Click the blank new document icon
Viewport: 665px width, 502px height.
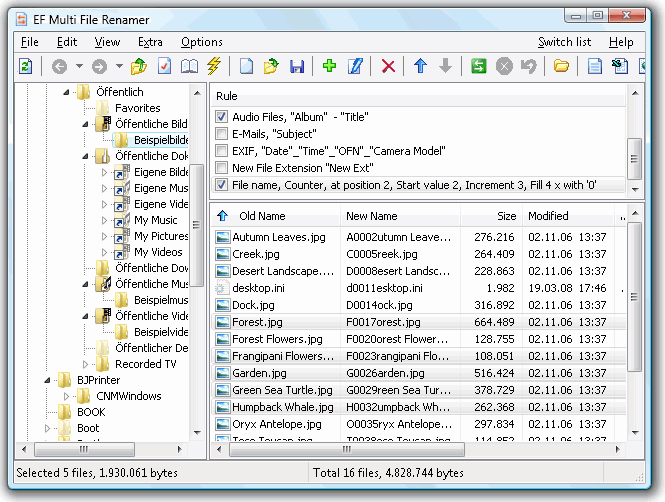246,67
